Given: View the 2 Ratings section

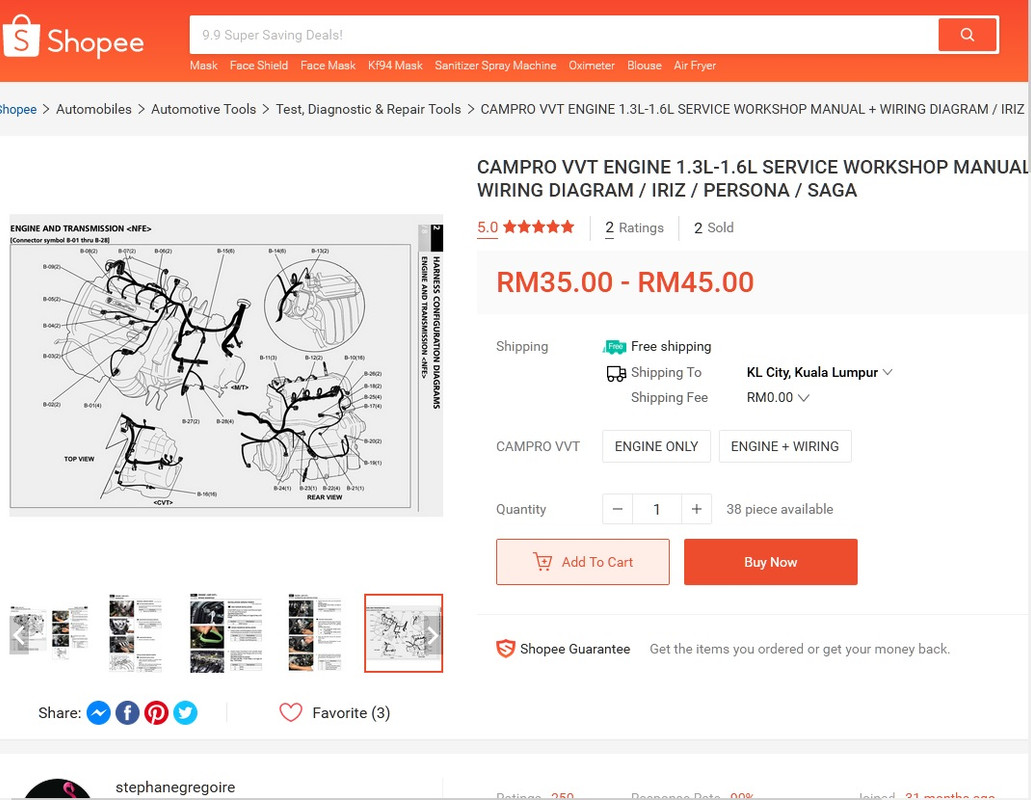Looking at the screenshot, I should pyautogui.click(x=634, y=227).
